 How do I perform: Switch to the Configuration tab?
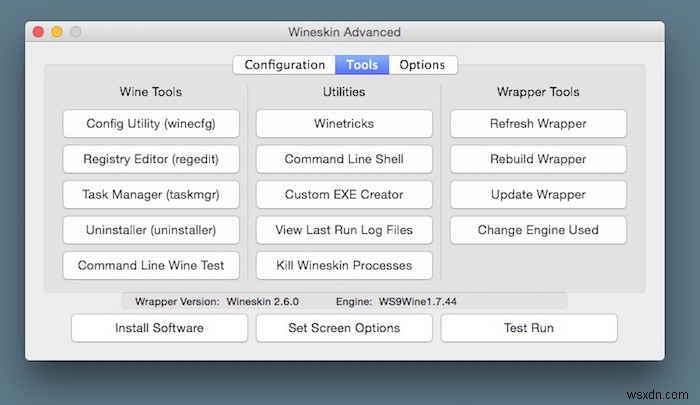click(x=285, y=65)
